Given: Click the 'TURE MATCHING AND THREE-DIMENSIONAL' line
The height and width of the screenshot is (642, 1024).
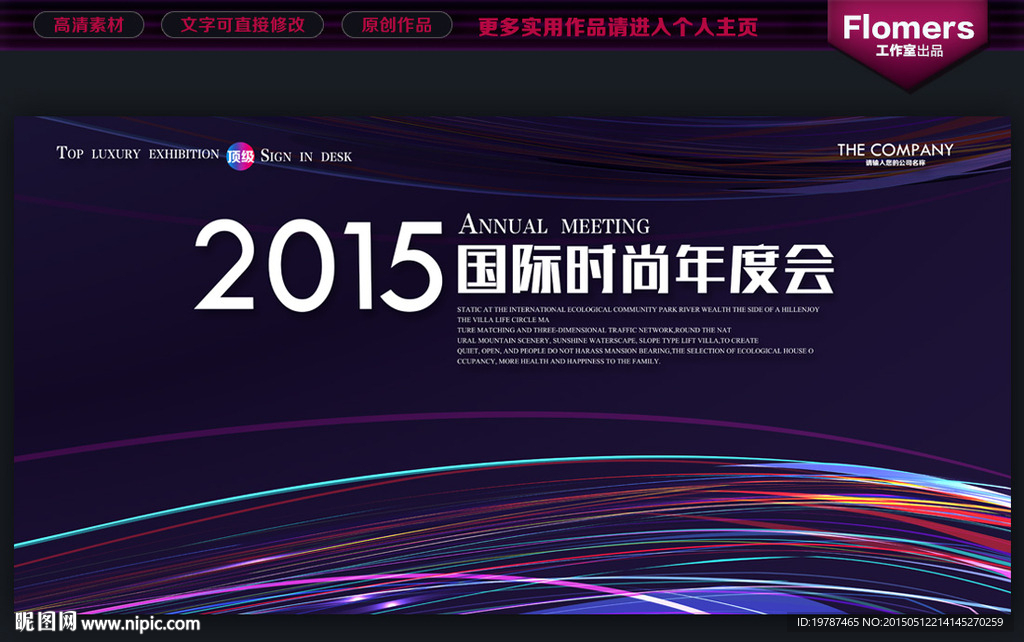Looking at the screenshot, I should point(594,330).
